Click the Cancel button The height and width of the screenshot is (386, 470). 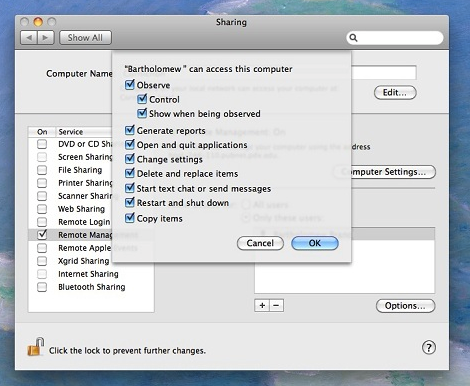(260, 243)
